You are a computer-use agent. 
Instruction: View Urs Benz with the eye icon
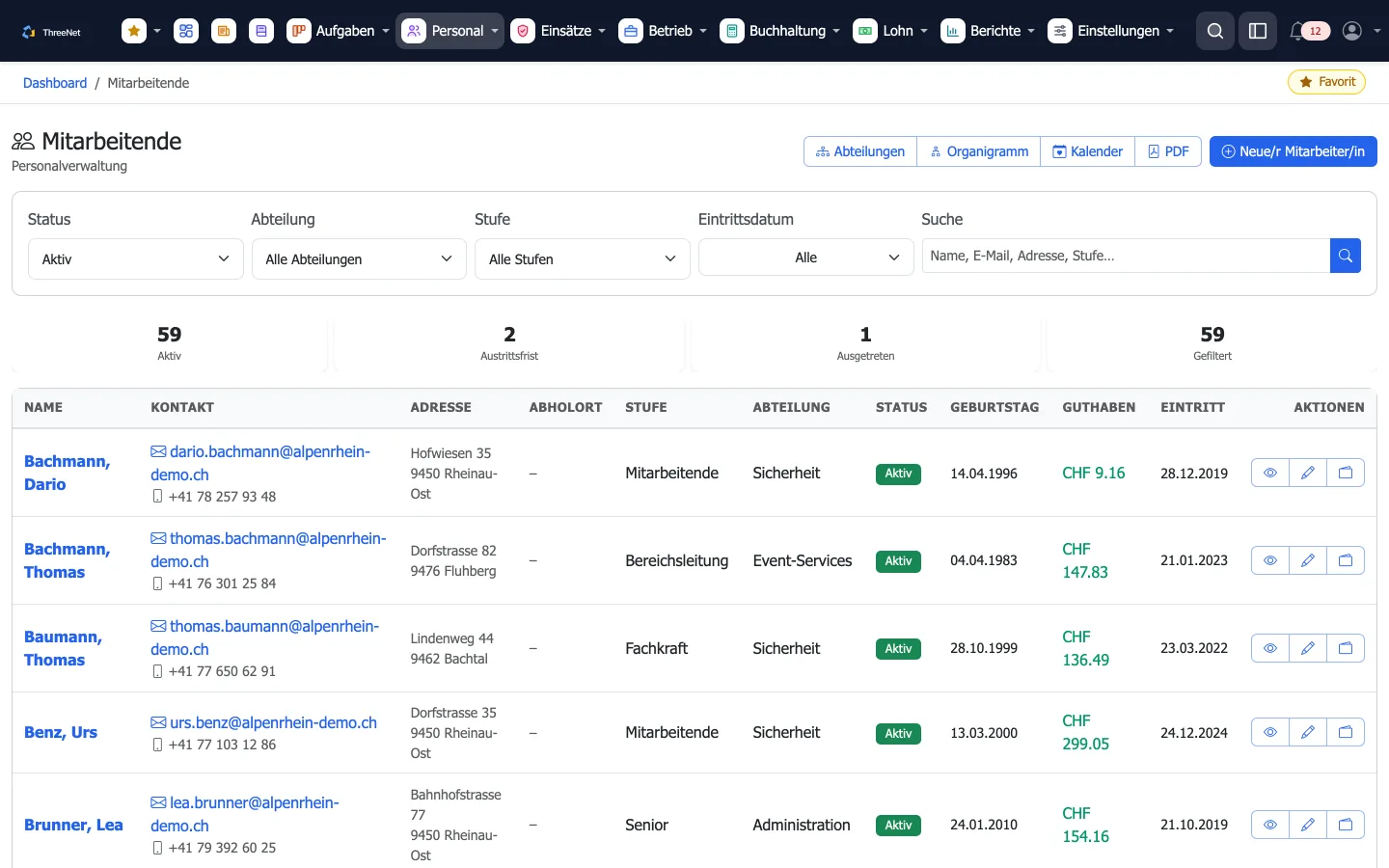[x=1270, y=732]
